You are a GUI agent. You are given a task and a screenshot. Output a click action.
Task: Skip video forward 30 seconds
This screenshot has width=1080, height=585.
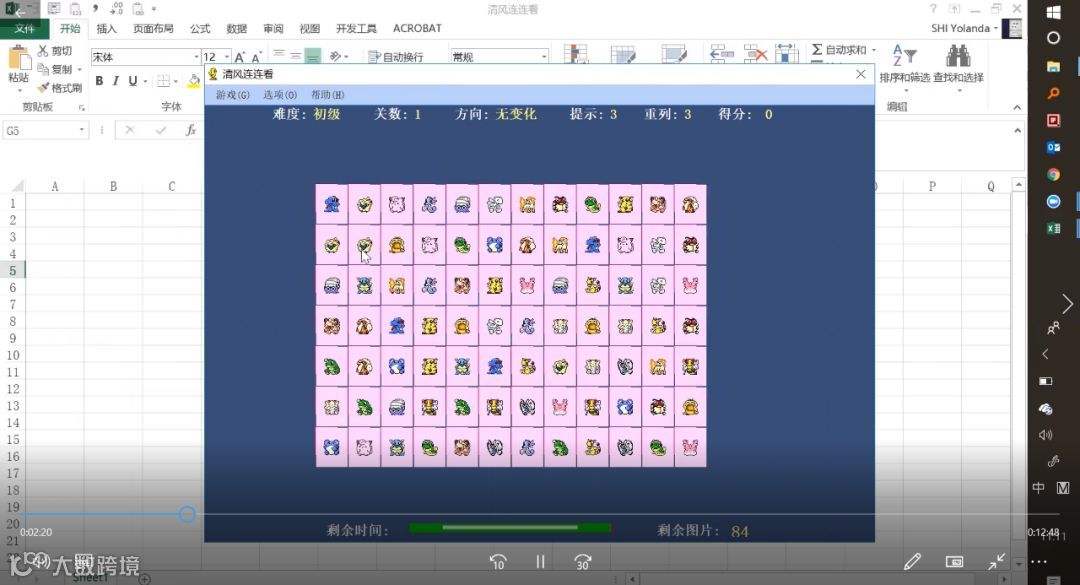point(583,562)
